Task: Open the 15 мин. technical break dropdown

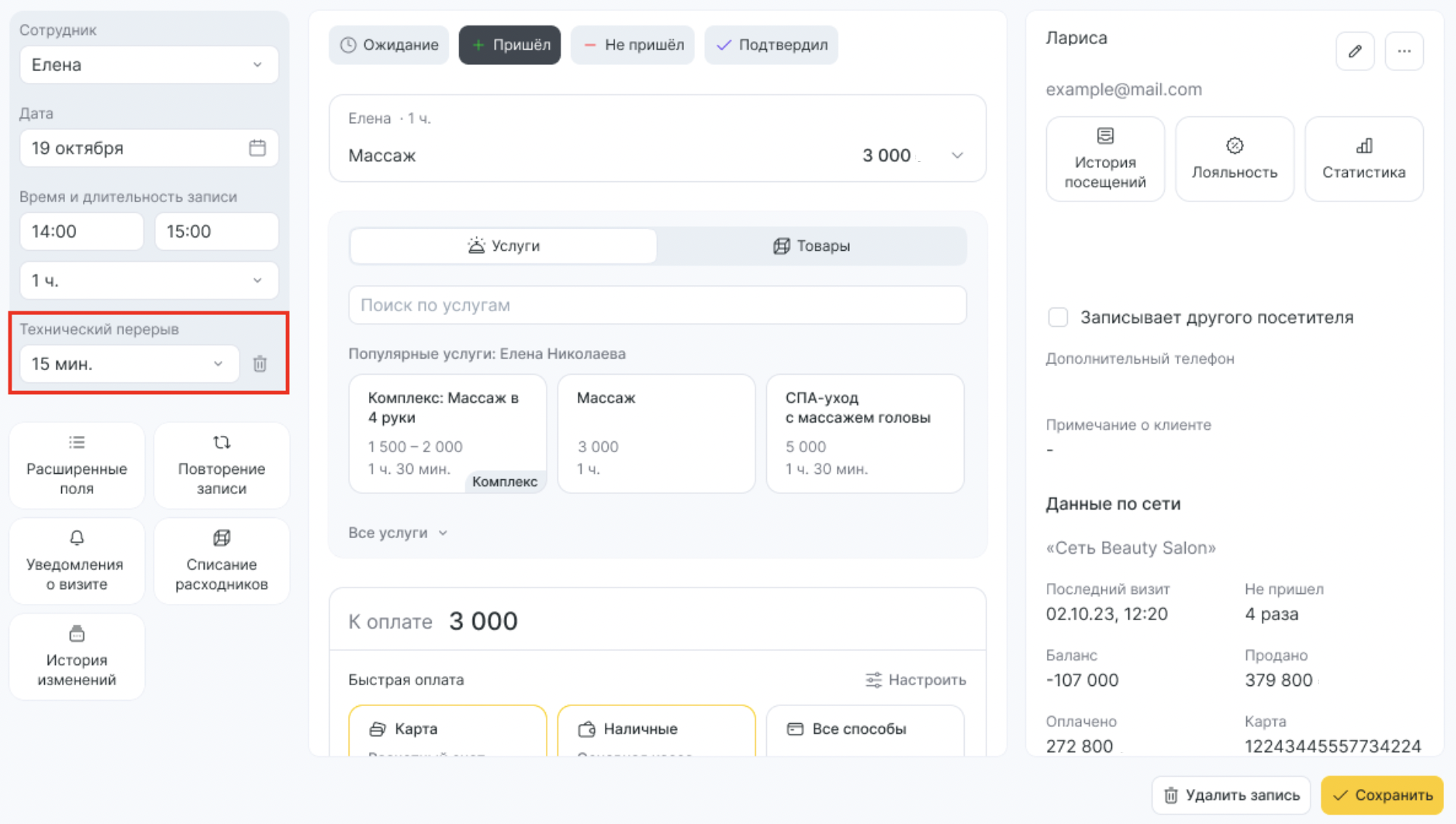Action: click(x=128, y=364)
